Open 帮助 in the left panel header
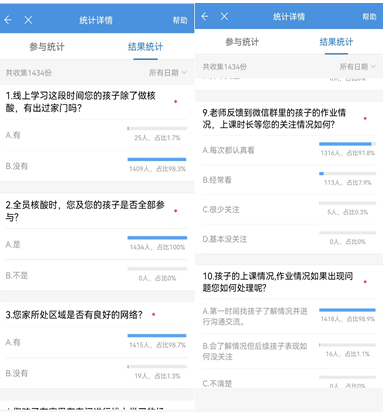 point(180,20)
